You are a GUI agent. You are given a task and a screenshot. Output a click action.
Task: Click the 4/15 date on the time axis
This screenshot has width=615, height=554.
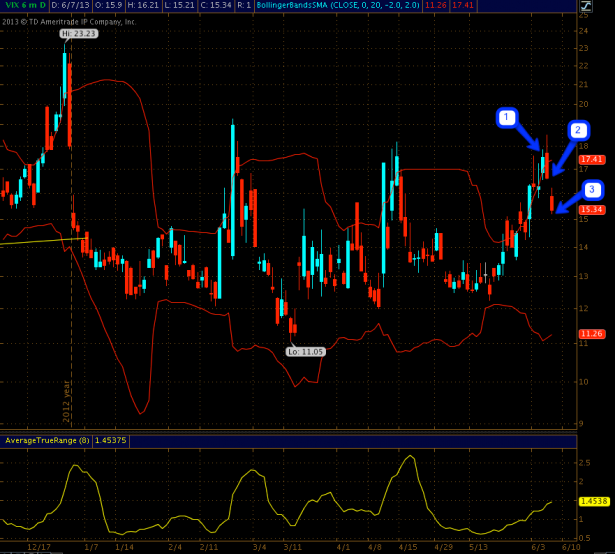pyautogui.click(x=408, y=548)
